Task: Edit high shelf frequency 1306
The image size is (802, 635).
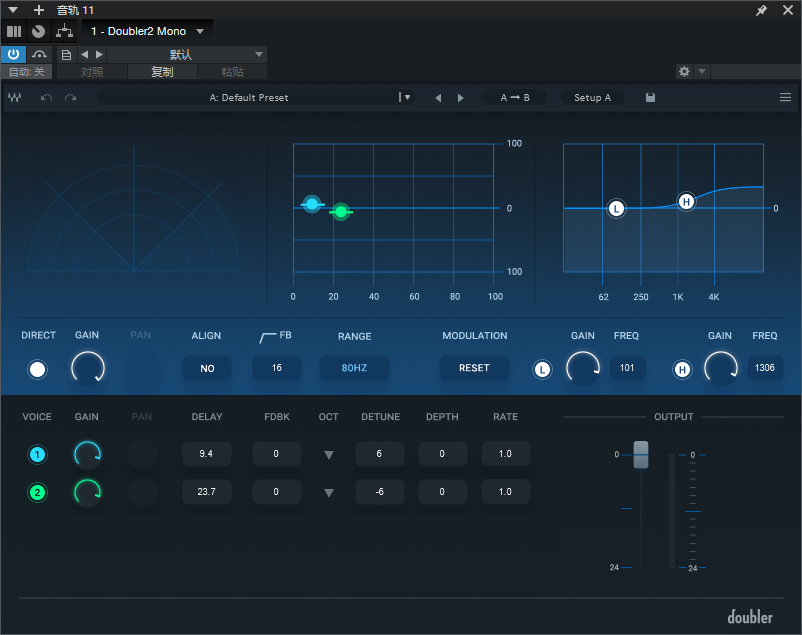Action: tap(765, 368)
